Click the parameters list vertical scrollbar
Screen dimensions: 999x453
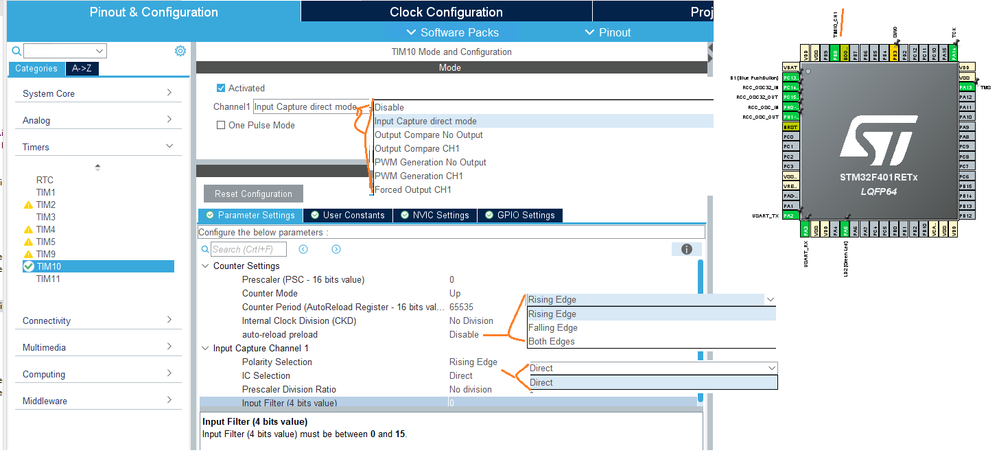701,331
